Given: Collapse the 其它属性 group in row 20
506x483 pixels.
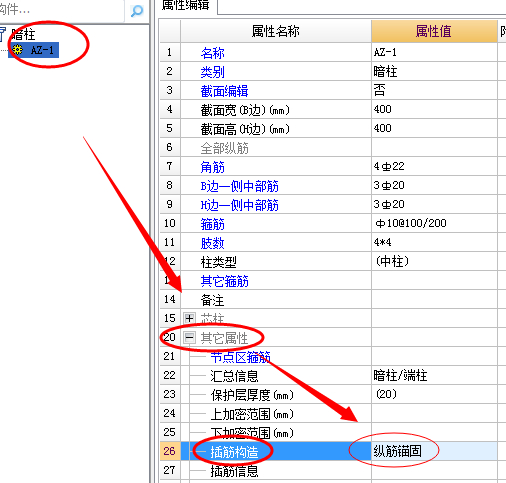Looking at the screenshot, I should [x=189, y=337].
